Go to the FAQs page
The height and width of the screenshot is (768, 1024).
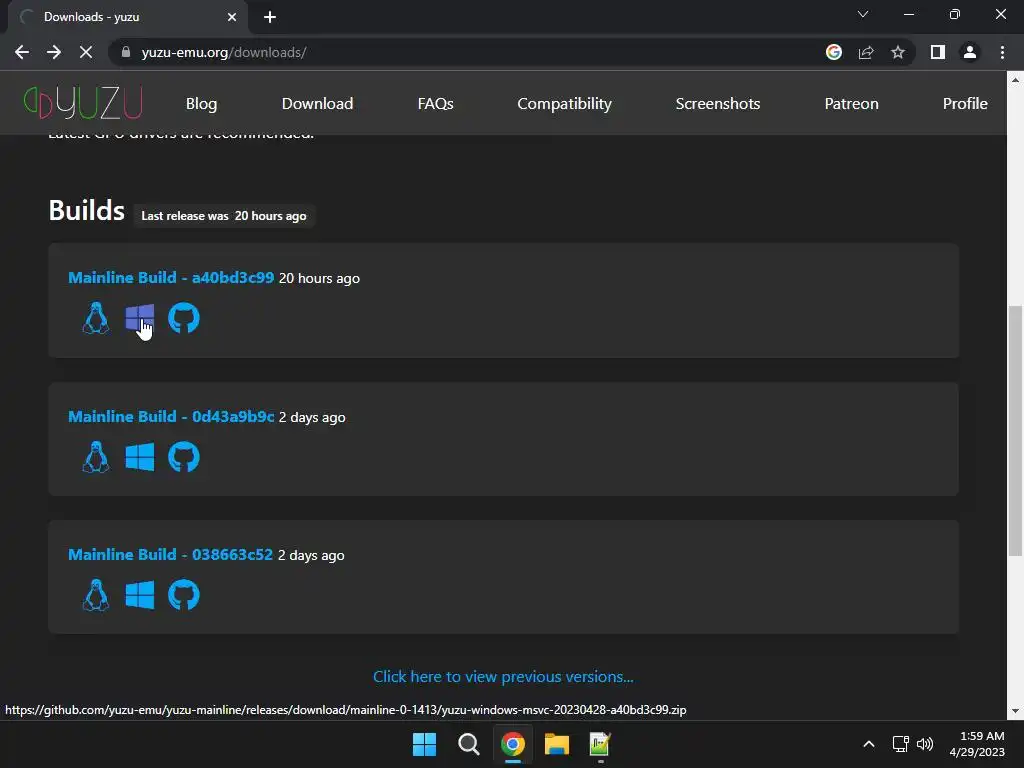(x=436, y=103)
